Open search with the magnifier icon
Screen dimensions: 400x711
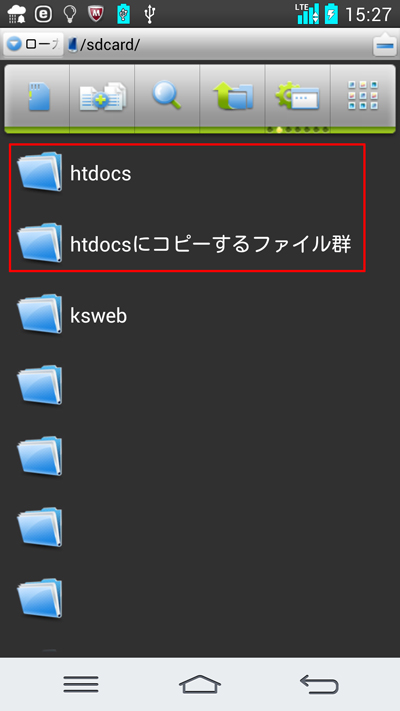pyautogui.click(x=167, y=96)
